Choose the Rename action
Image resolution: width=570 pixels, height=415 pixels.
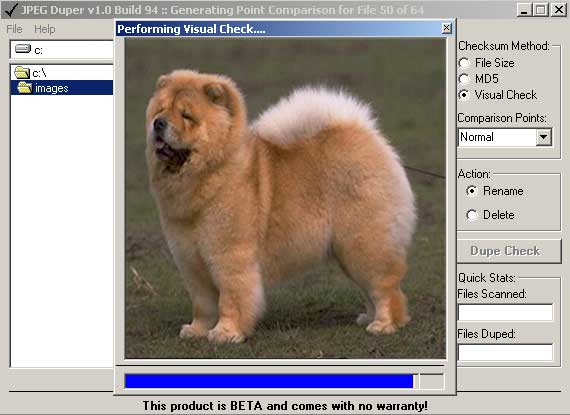tap(472, 191)
